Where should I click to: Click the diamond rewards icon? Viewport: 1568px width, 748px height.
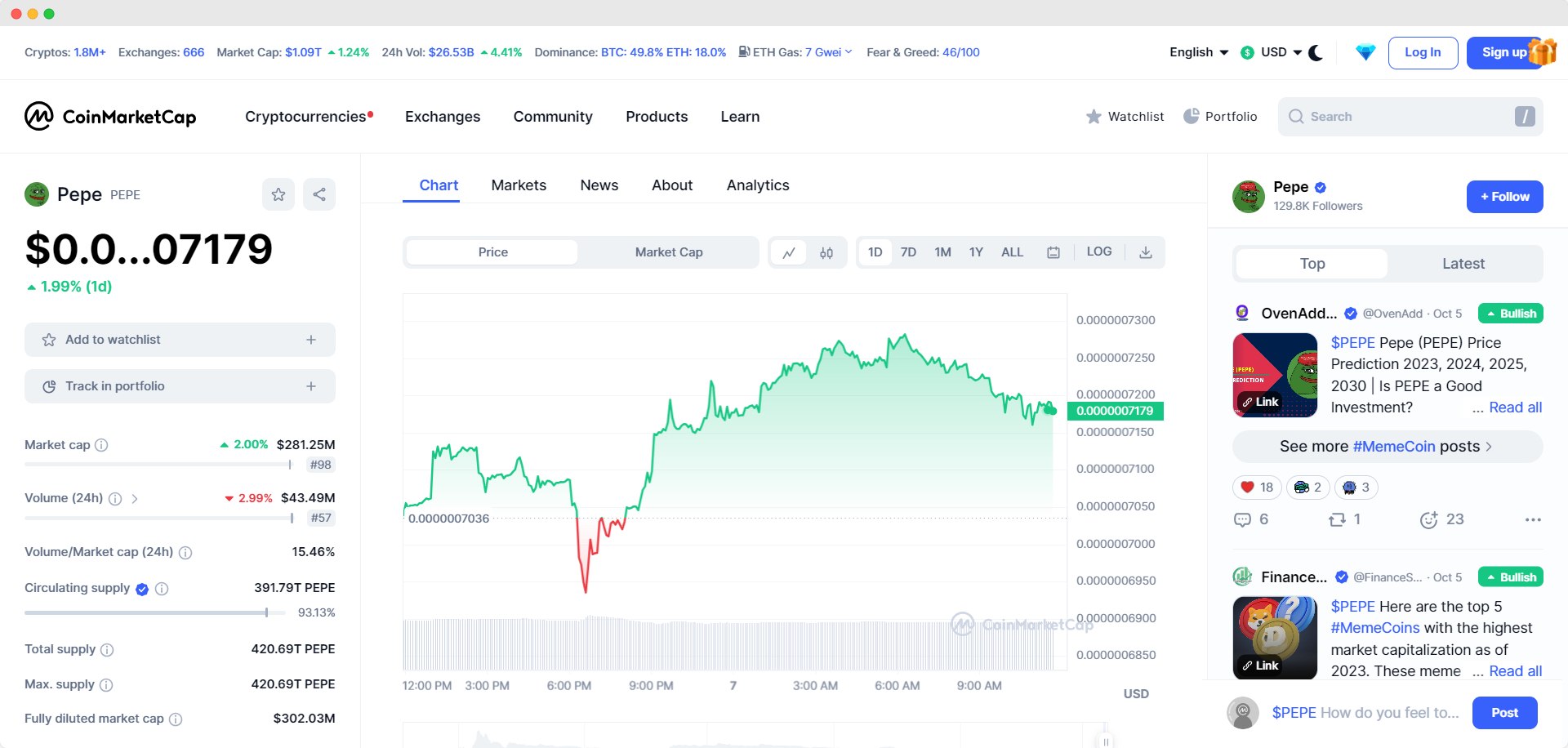[1365, 53]
